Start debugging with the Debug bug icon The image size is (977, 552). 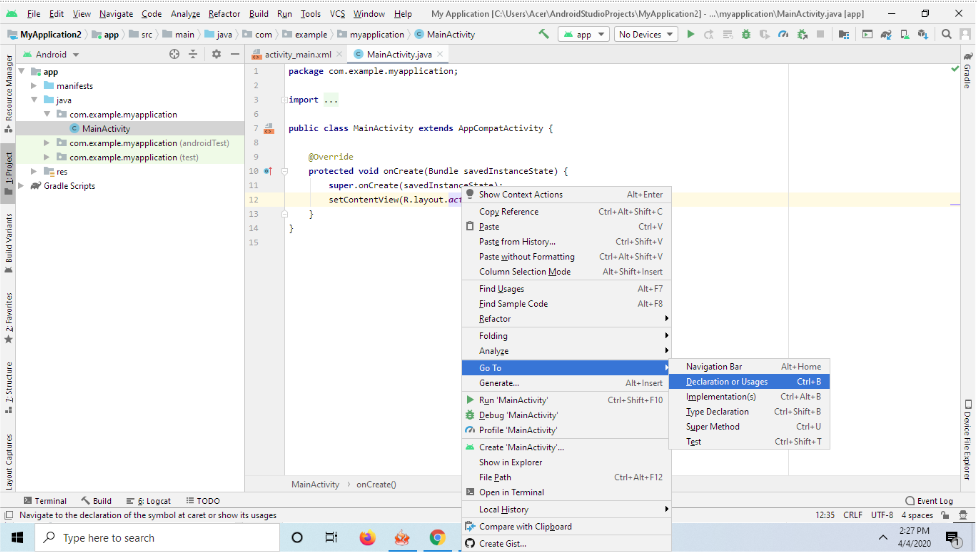click(x=746, y=34)
